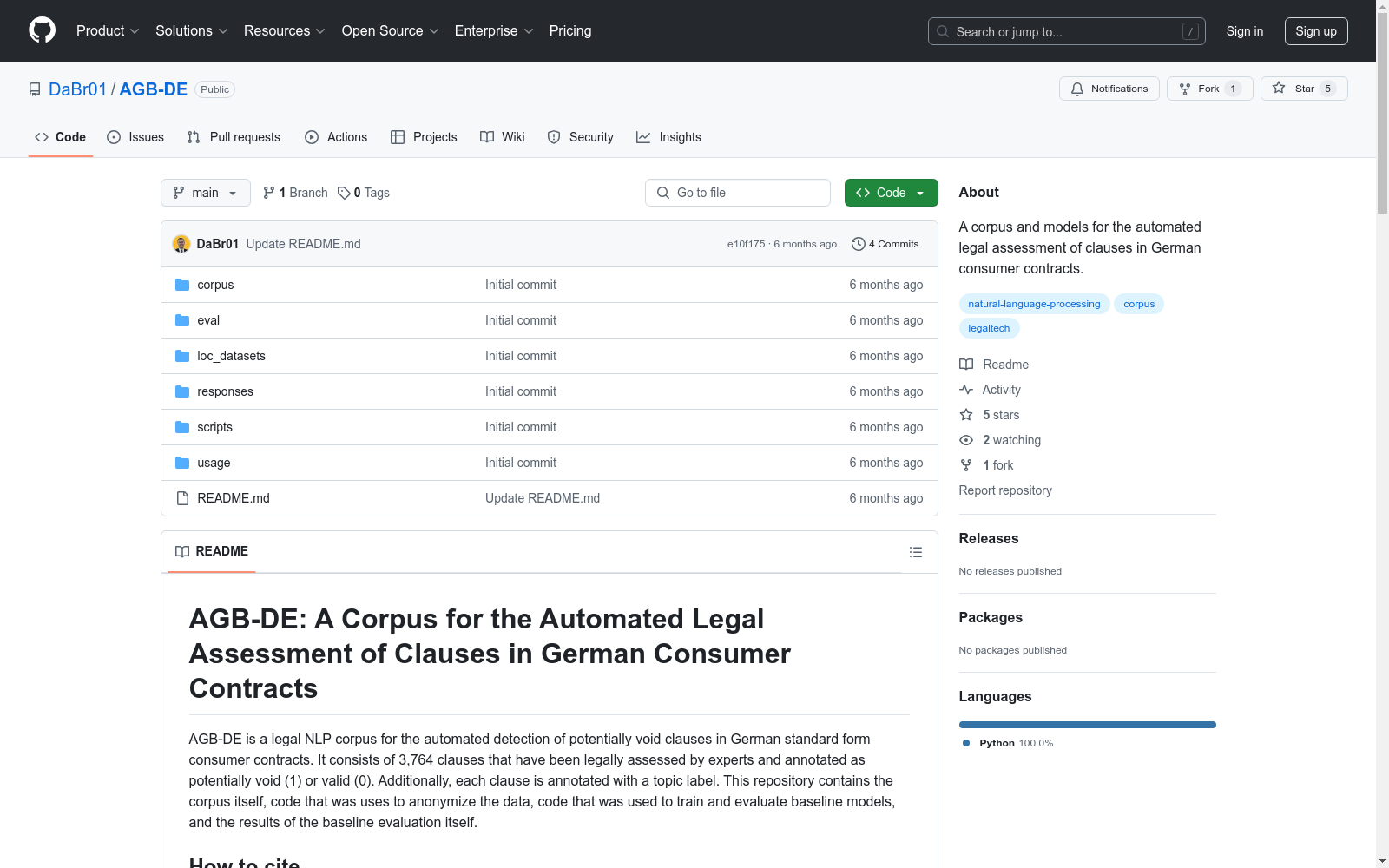The width and height of the screenshot is (1389, 868).
Task: Click the commit history clock icon
Action: click(859, 244)
